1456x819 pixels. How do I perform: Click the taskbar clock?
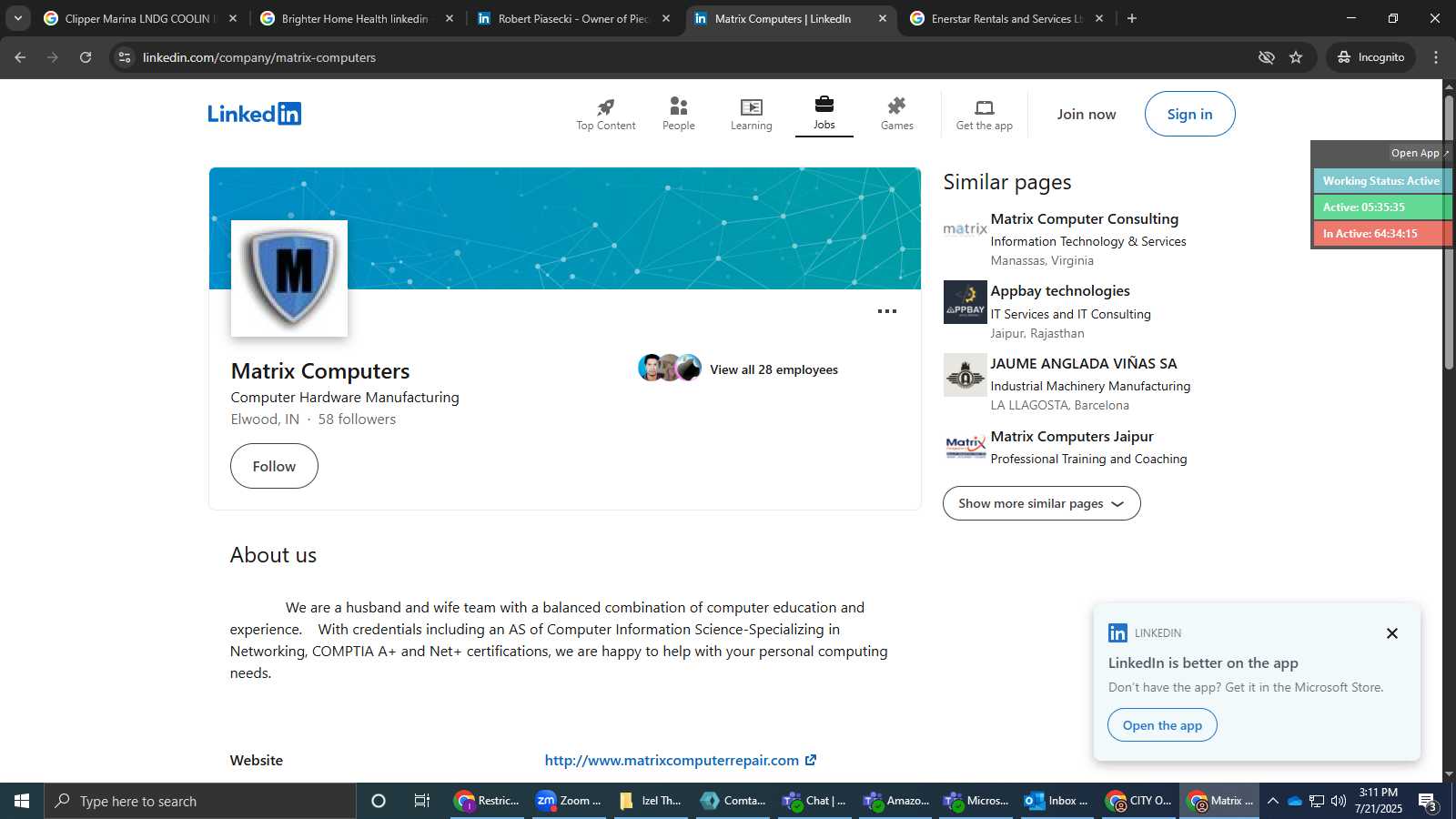[1378, 801]
